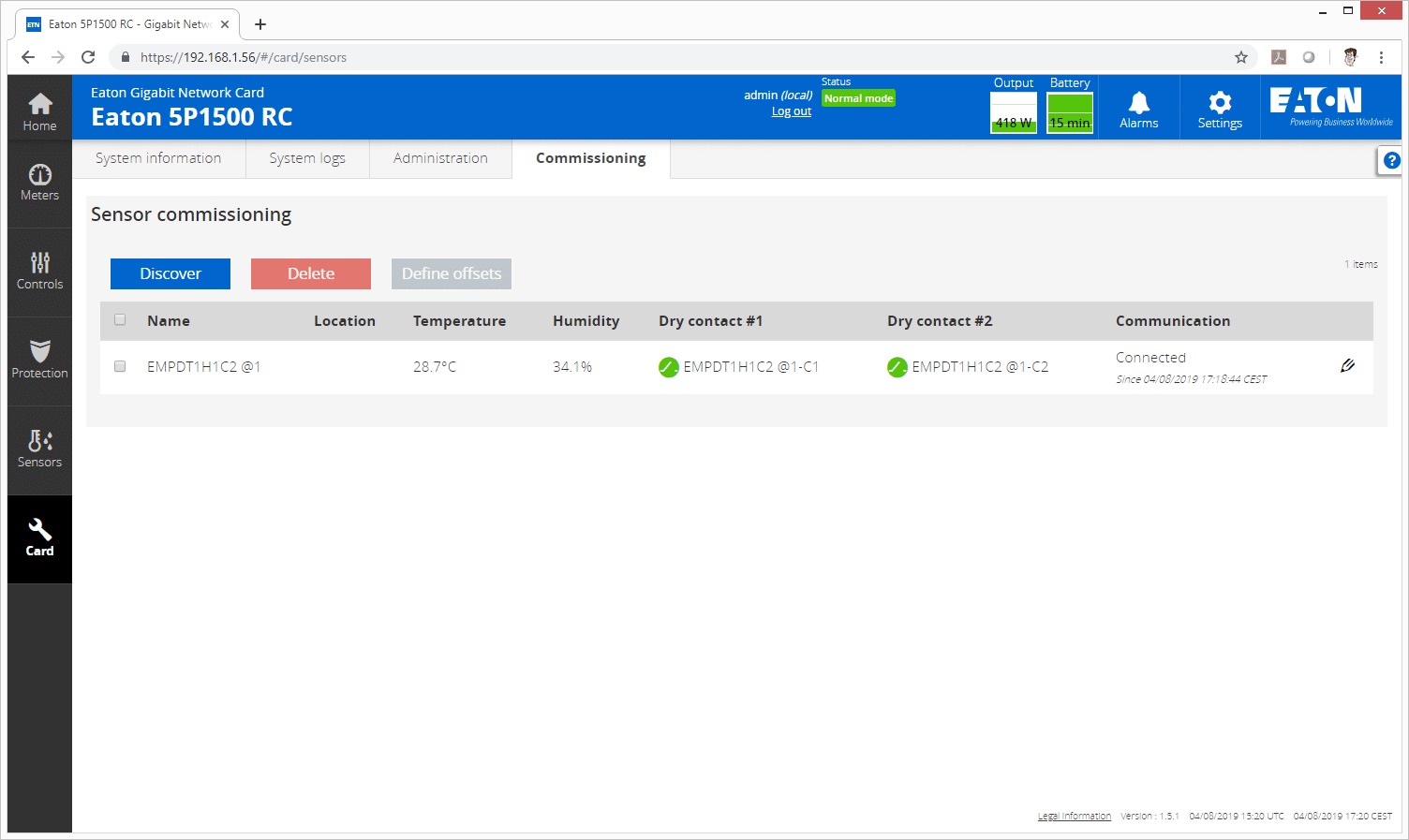Switch to the System logs tab
Screen dimensions: 1409x840
tap(307, 158)
